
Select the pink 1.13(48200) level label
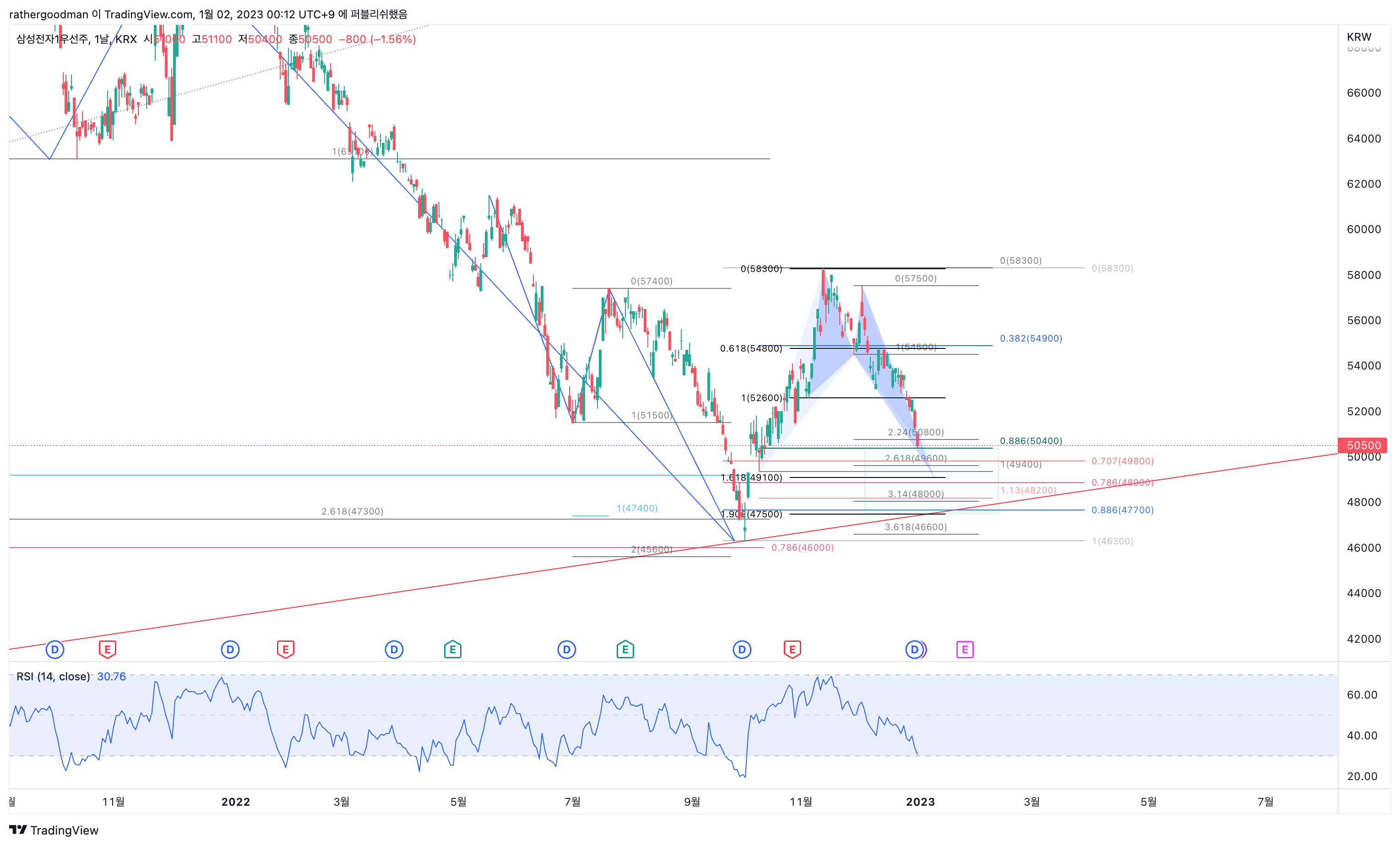1028,490
